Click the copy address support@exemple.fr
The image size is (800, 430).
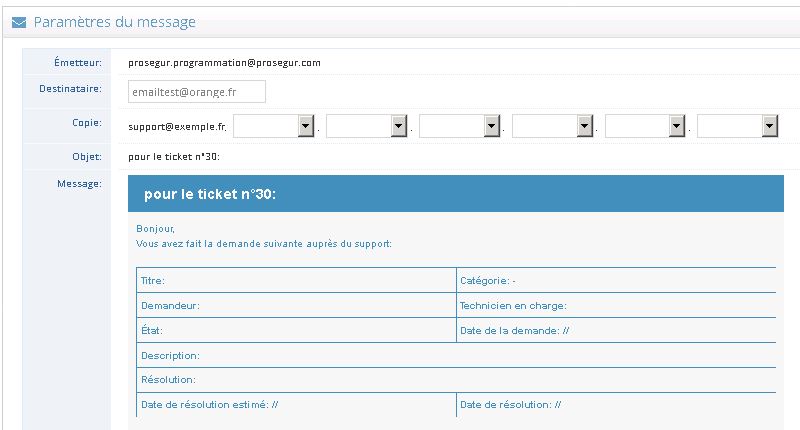[177, 127]
